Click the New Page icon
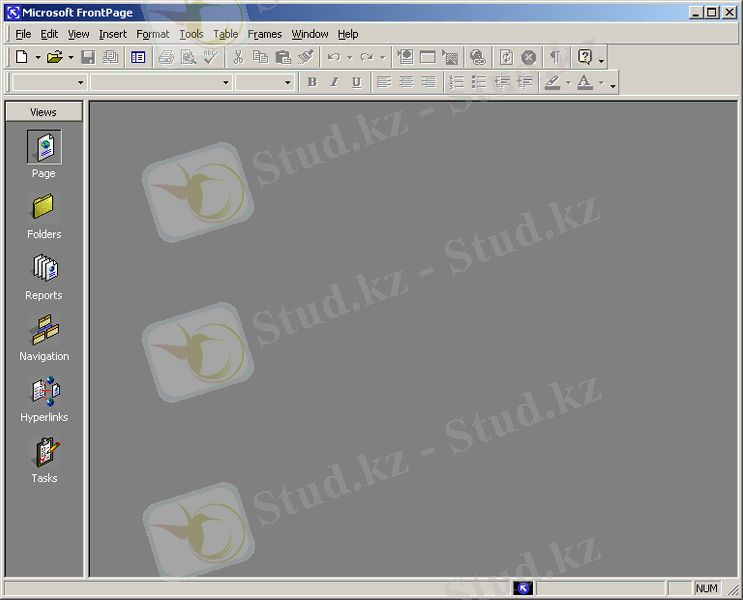Screen dimensions: 743x600 (21, 58)
